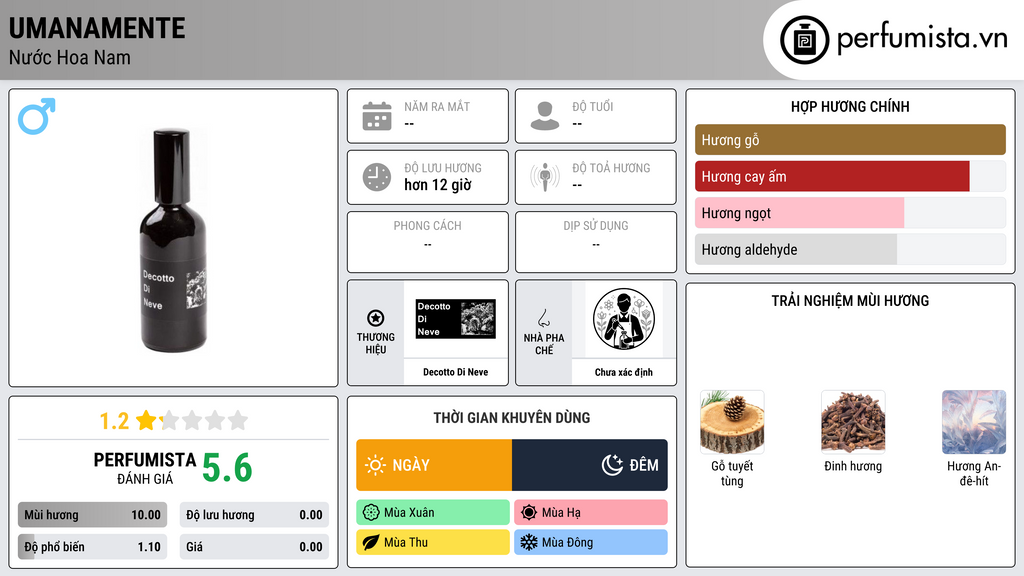Click the Phong cách card

click(428, 242)
